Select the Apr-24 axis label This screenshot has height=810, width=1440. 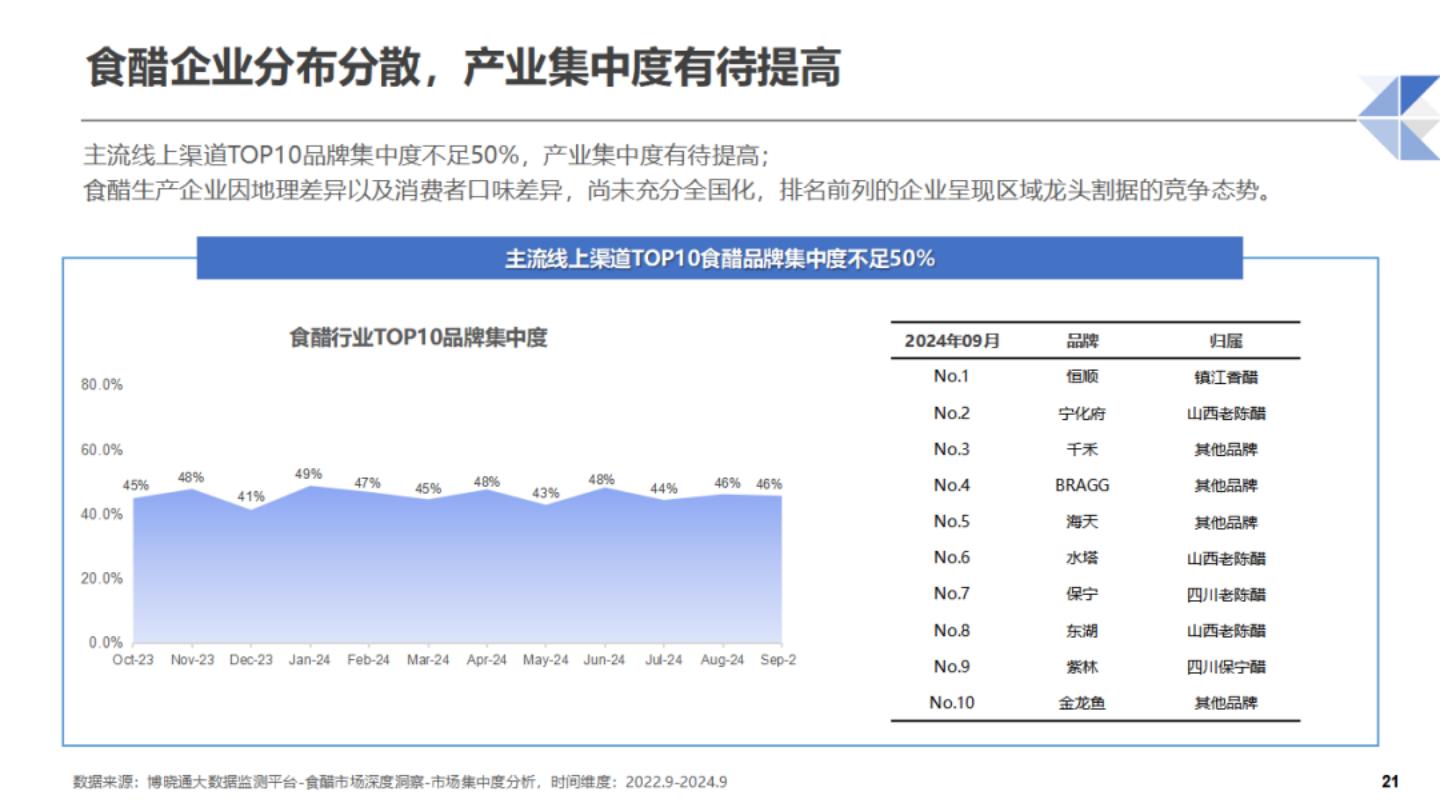487,660
